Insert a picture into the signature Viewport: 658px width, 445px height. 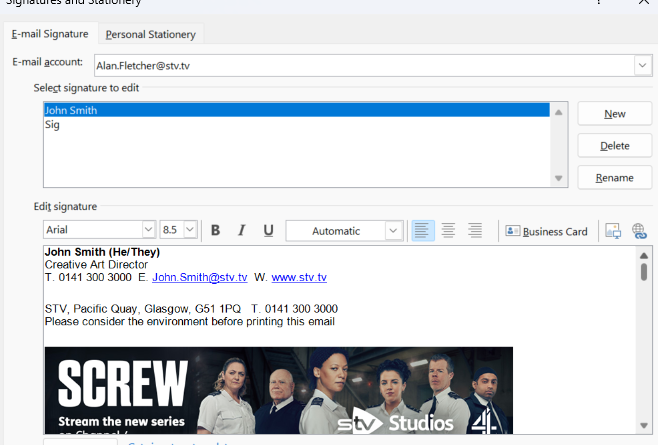coord(613,231)
